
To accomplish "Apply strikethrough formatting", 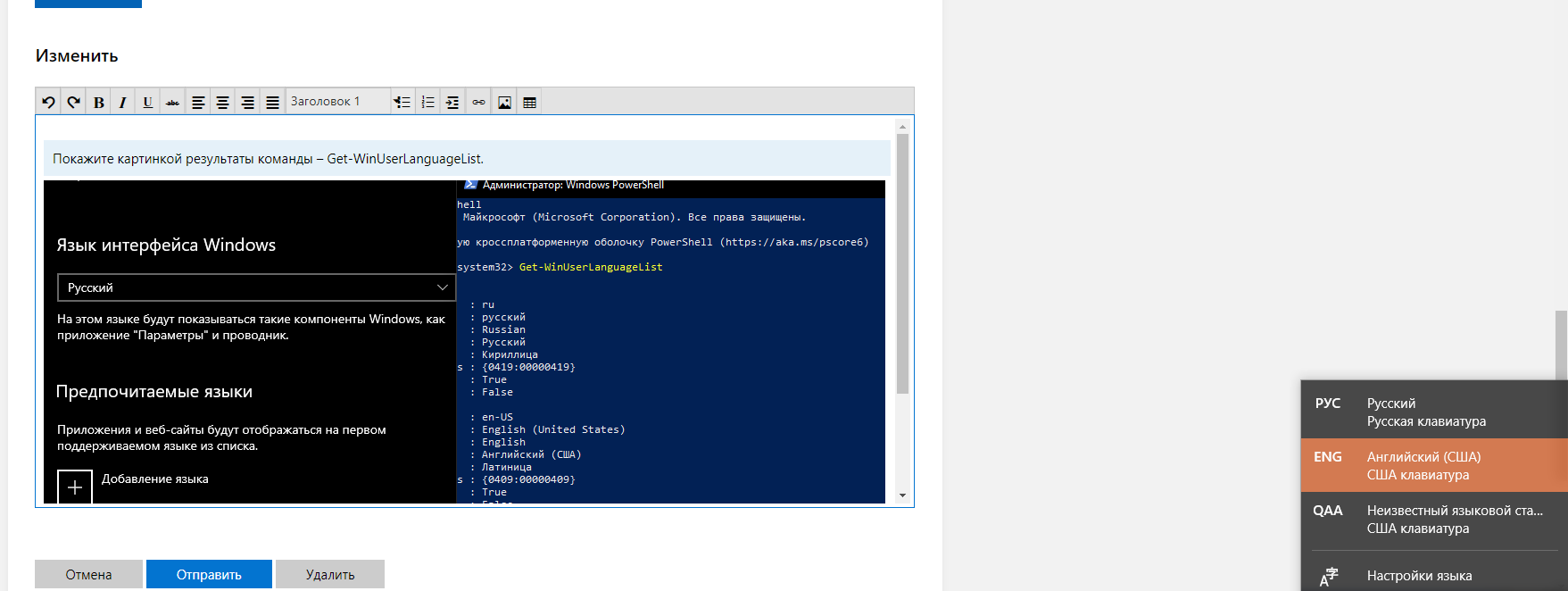I will pyautogui.click(x=173, y=102).
